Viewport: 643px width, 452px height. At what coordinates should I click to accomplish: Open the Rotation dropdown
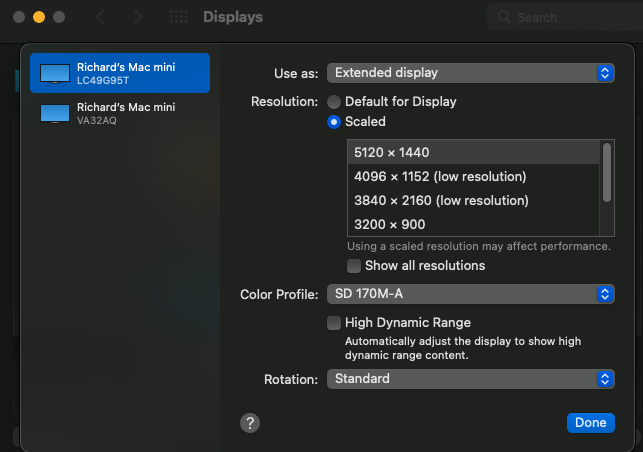point(471,379)
